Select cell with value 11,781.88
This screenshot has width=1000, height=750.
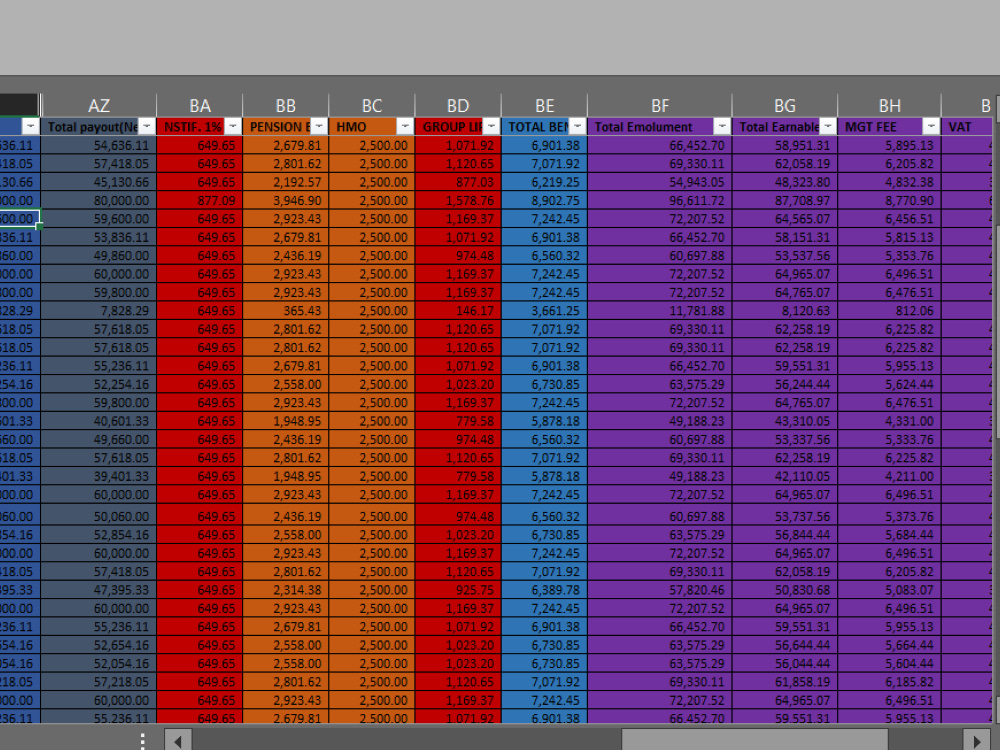659,311
